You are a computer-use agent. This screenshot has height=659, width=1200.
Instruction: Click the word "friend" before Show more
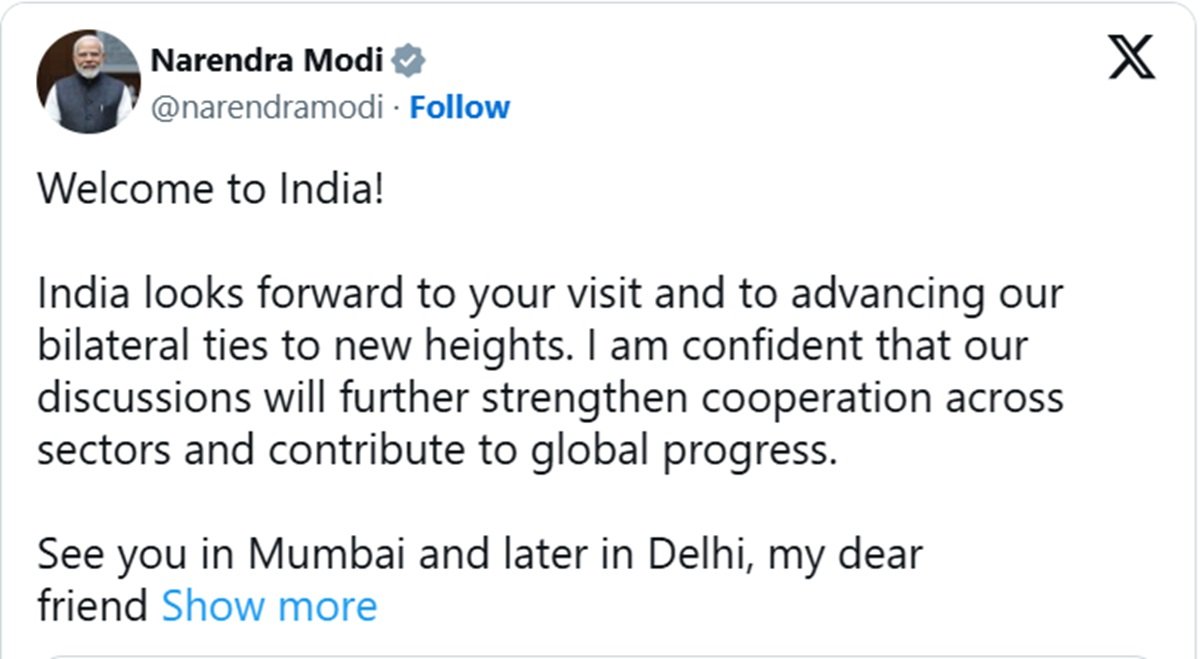(x=93, y=606)
